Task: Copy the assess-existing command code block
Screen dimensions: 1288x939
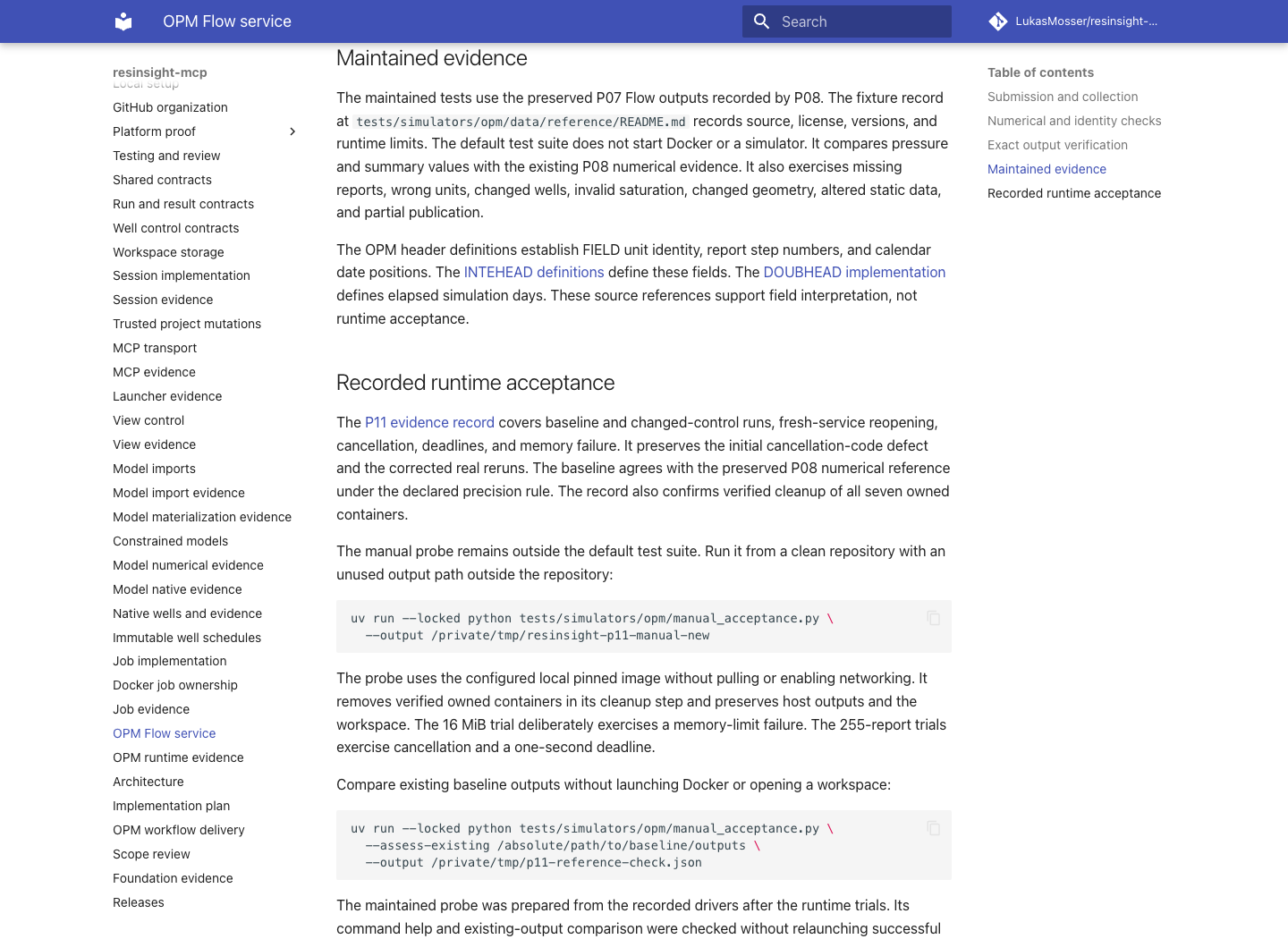Action: click(x=933, y=828)
